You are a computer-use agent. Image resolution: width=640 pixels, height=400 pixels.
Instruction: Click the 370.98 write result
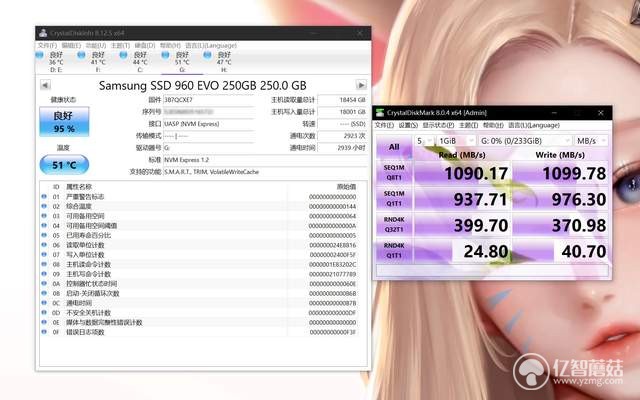560,225
